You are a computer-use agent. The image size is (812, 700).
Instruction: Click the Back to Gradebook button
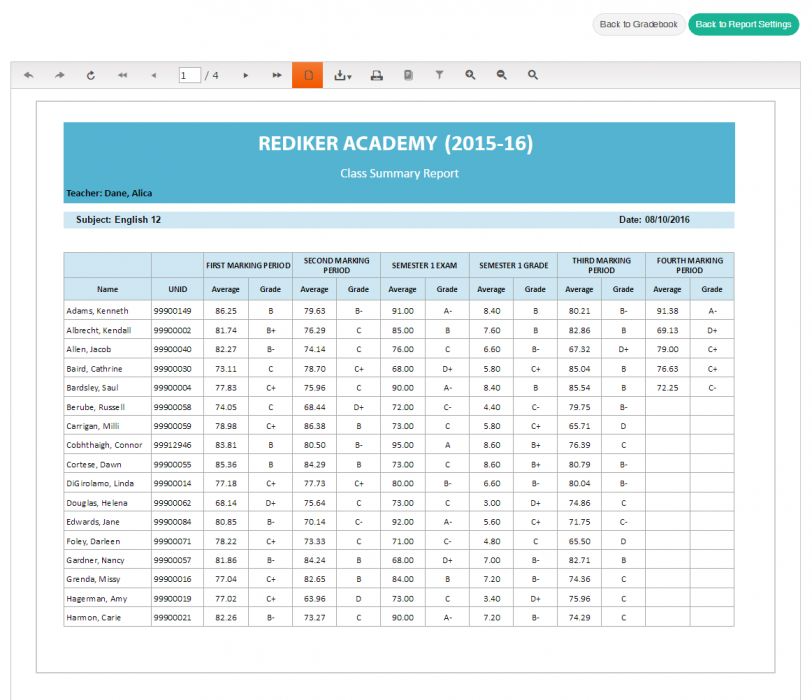(x=639, y=24)
